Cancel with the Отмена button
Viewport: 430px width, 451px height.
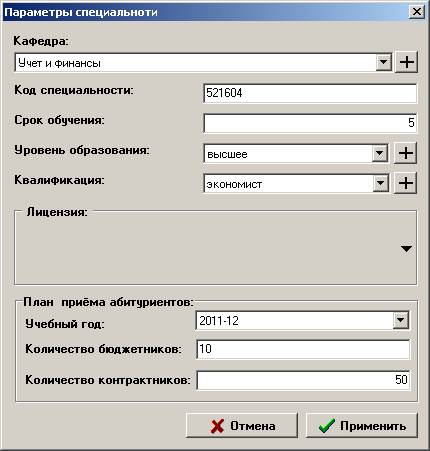pyautogui.click(x=242, y=426)
